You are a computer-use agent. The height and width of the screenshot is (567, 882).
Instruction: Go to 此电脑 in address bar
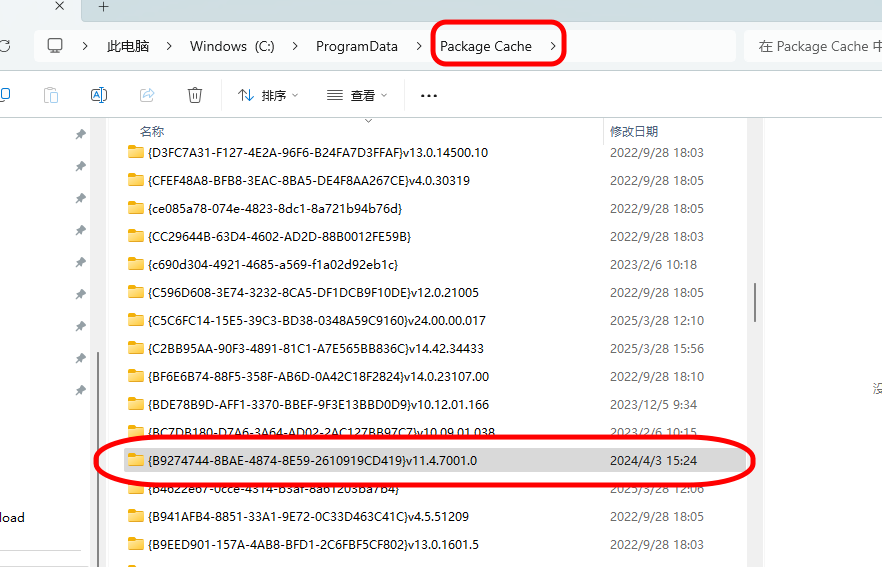(128, 46)
